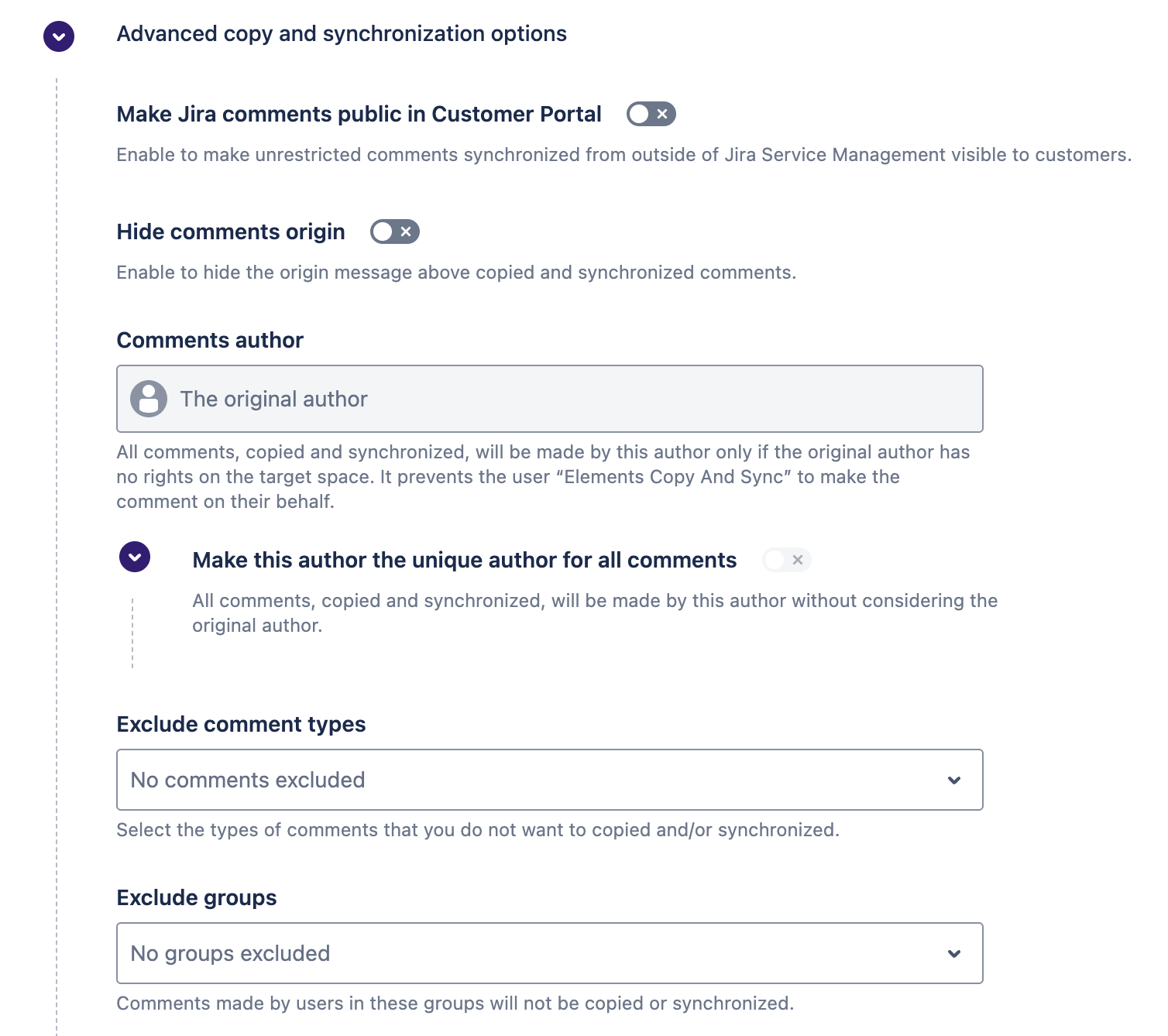Click the chevron arrow in No comments excluded
Screen dimensions: 1168x1036
tap(954, 780)
